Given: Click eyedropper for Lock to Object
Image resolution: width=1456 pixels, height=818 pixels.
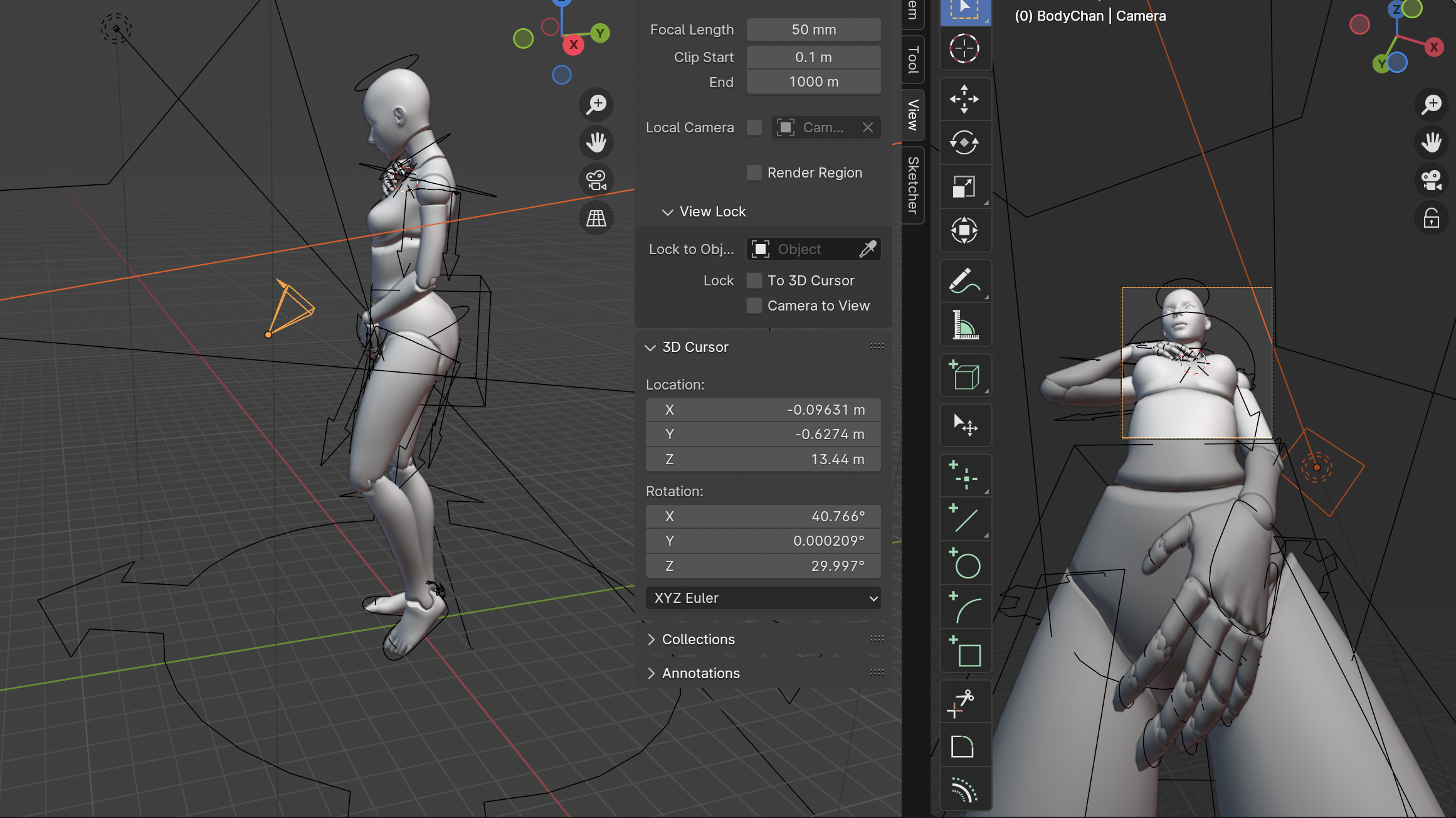Looking at the screenshot, I should point(868,249).
